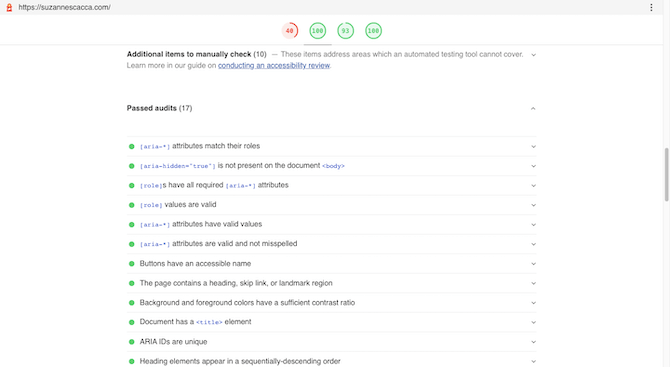Expand the Additional items to manually check section
The image size is (670, 367).
(x=533, y=55)
